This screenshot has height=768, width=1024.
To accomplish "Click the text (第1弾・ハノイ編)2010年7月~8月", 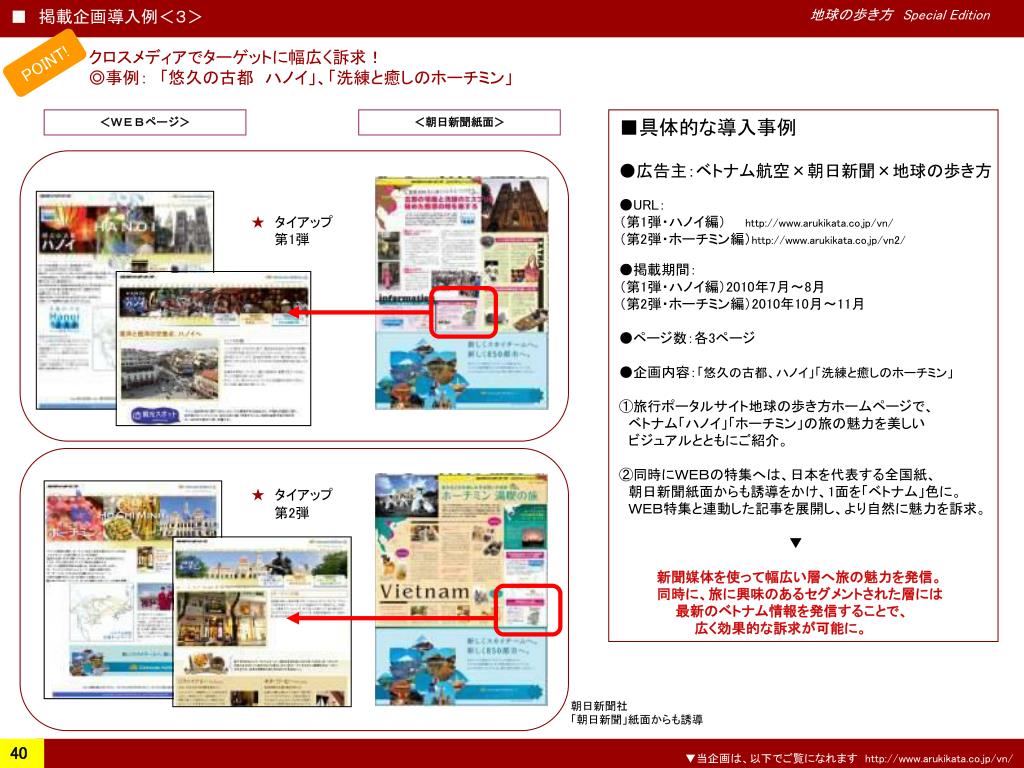I will 722,287.
